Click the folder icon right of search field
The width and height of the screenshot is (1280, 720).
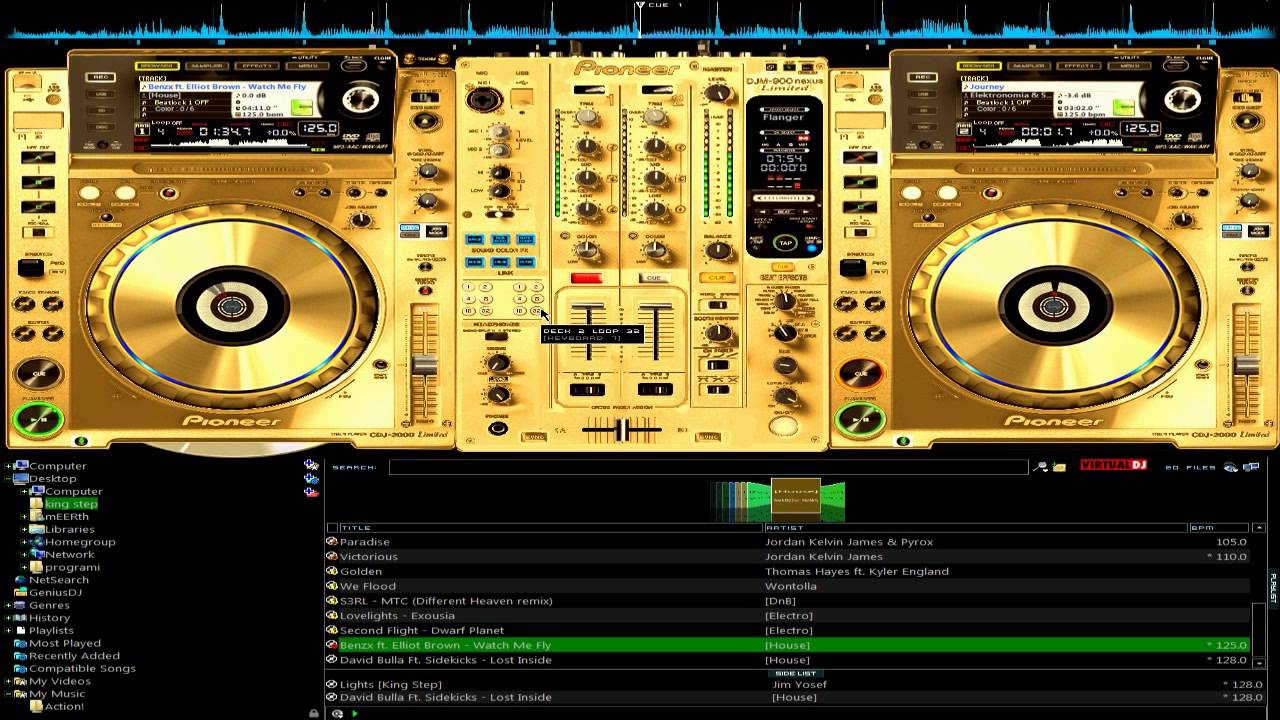pyautogui.click(x=1059, y=466)
